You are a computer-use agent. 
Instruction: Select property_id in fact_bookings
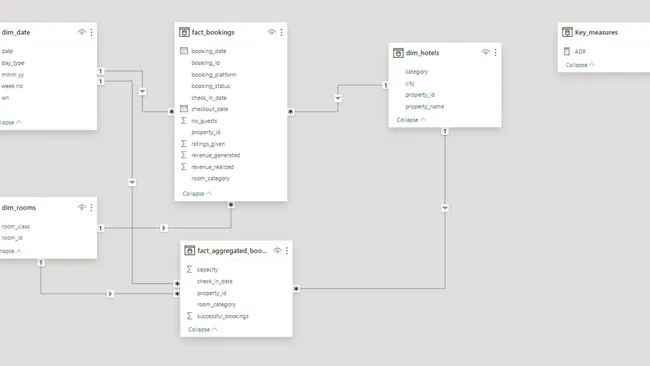(206, 132)
